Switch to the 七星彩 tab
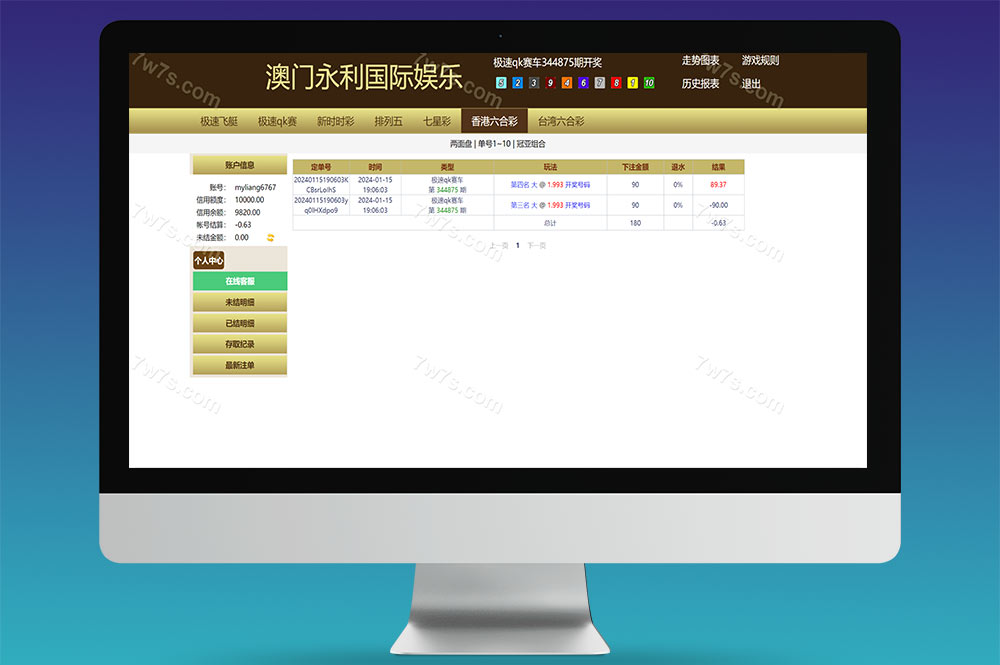Screen dimensions: 1000x665 click(x=437, y=120)
